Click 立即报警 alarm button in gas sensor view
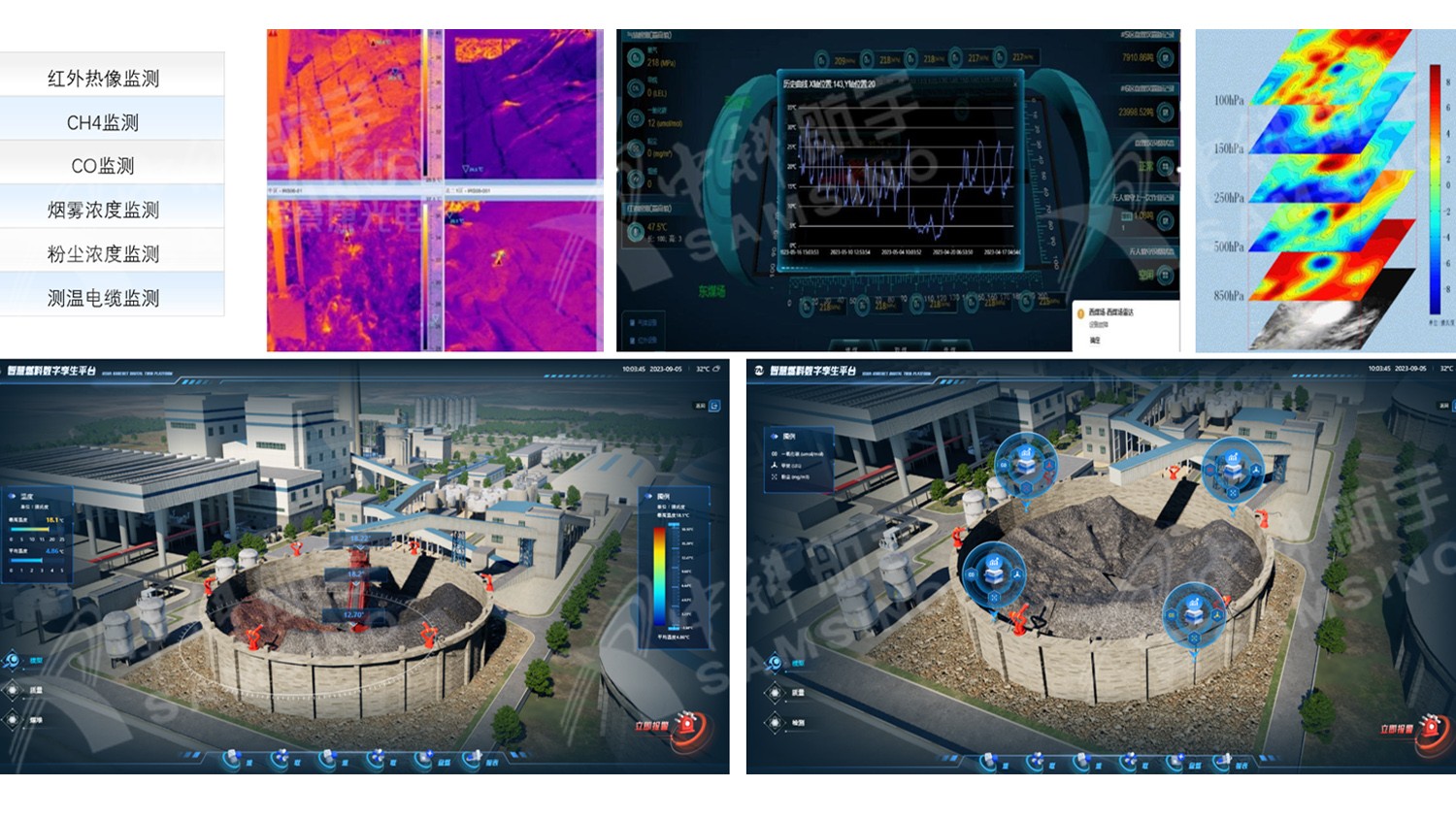Screen dimensions: 1456x819 [1417, 733]
